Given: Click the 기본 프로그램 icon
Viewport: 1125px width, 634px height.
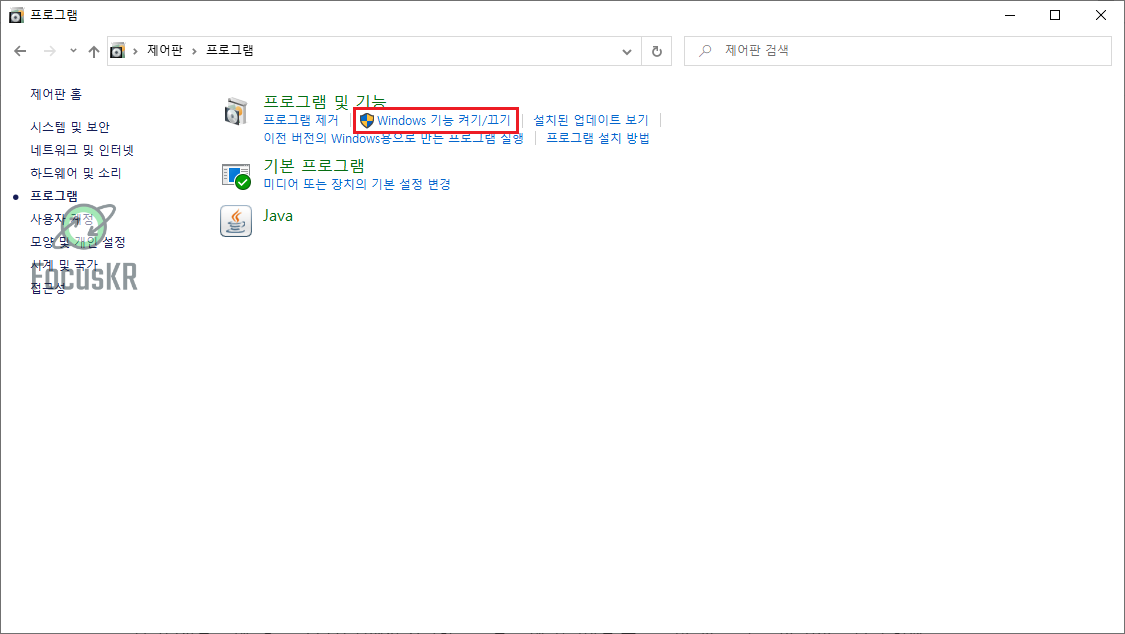Looking at the screenshot, I should tap(236, 176).
